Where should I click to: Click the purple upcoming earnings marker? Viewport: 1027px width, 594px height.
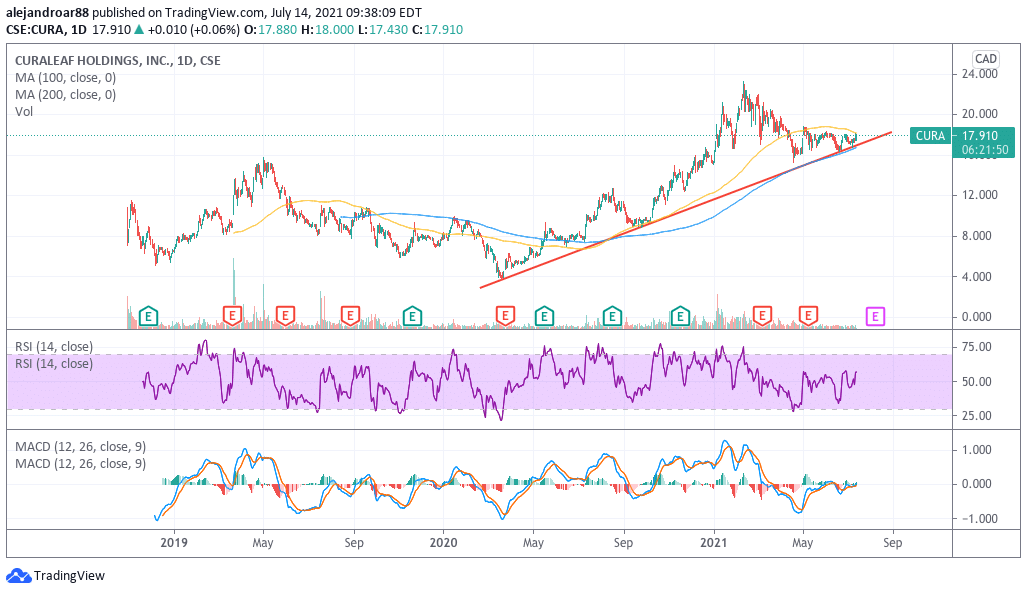coord(876,317)
